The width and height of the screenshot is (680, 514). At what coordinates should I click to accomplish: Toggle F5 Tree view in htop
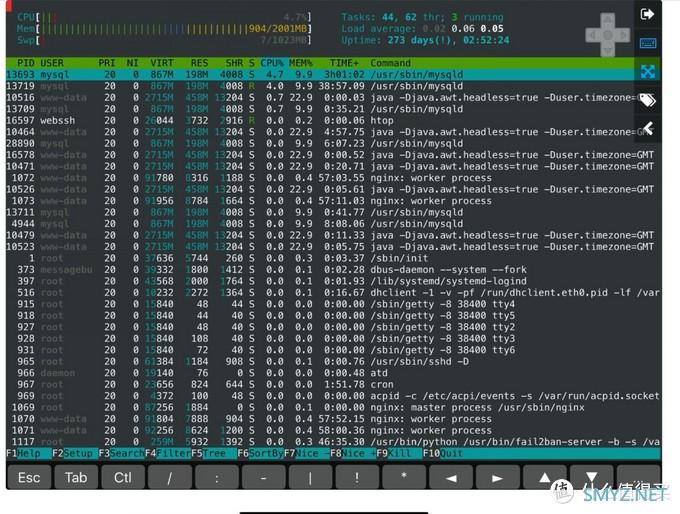[x=209, y=453]
